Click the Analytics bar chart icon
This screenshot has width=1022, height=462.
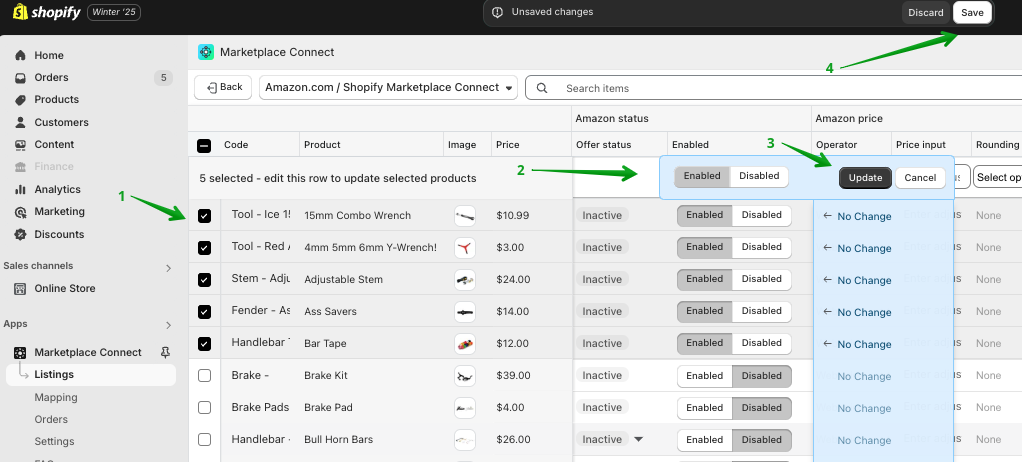(20, 190)
